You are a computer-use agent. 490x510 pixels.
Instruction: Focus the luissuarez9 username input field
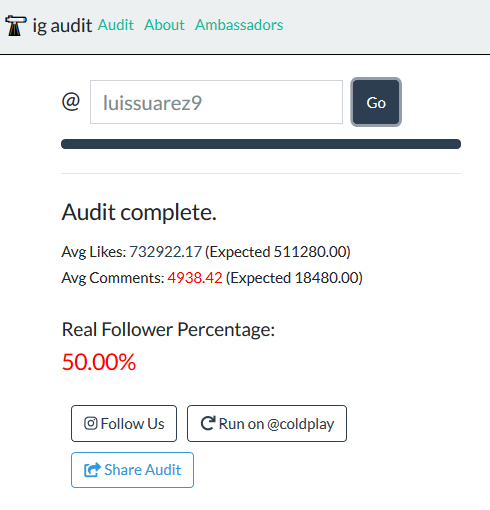pos(216,102)
